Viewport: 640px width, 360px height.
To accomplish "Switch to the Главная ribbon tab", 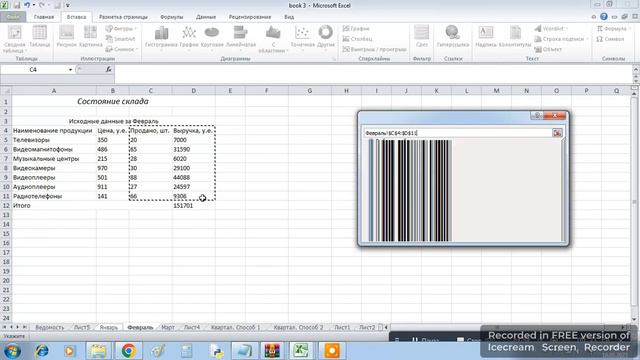I will point(44,17).
